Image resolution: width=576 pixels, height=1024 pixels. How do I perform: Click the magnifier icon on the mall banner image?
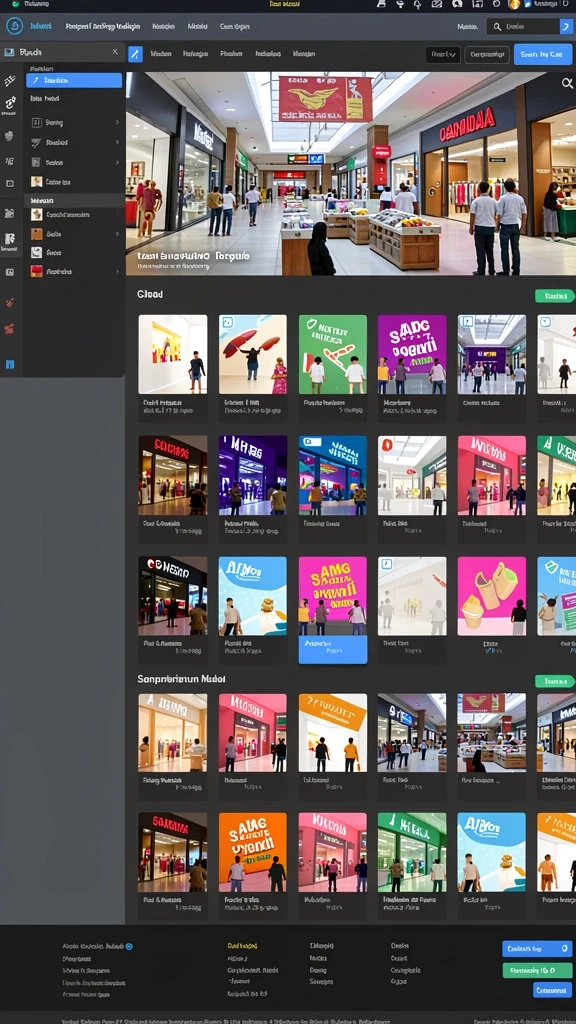tap(567, 83)
